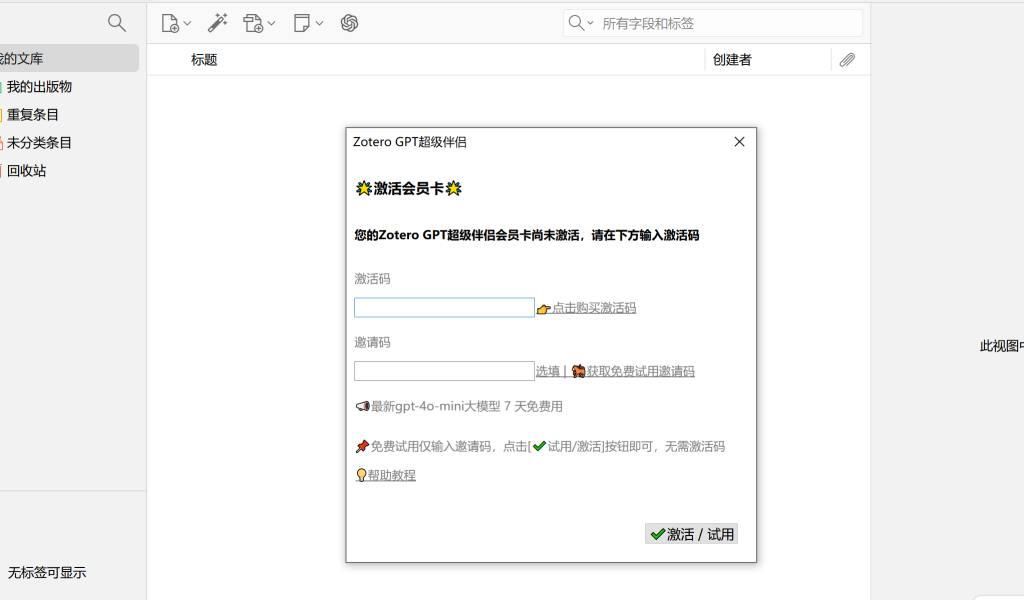This screenshot has width=1024, height=600.
Task: Click the new item icon in toolbar
Action: [x=170, y=24]
